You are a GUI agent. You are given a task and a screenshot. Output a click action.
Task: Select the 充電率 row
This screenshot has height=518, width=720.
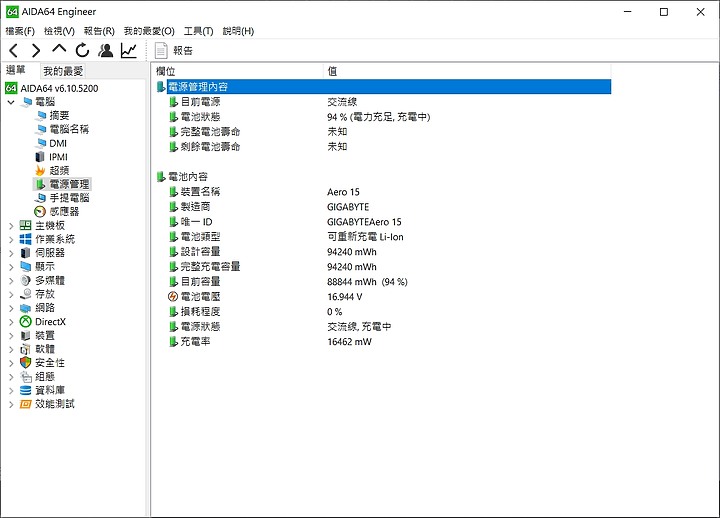coord(383,342)
